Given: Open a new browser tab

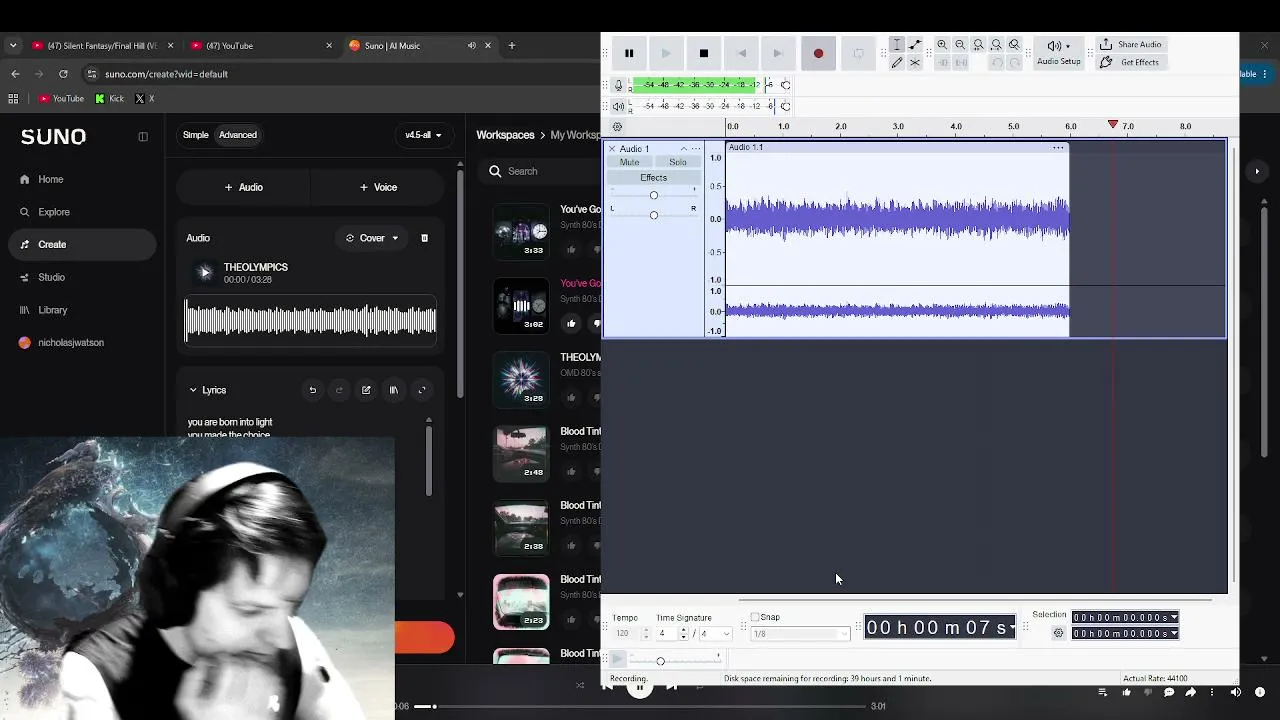Looking at the screenshot, I should [x=512, y=45].
